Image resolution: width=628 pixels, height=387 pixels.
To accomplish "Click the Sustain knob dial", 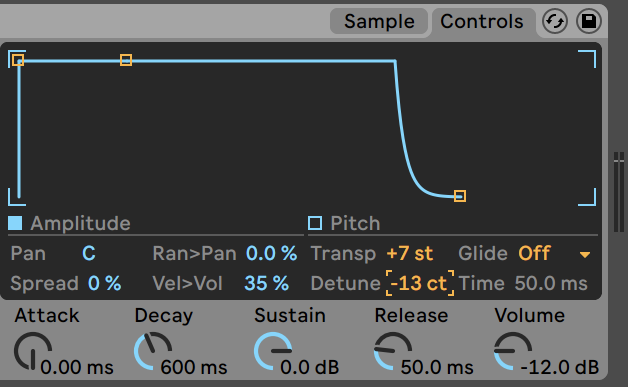I will point(273,351).
